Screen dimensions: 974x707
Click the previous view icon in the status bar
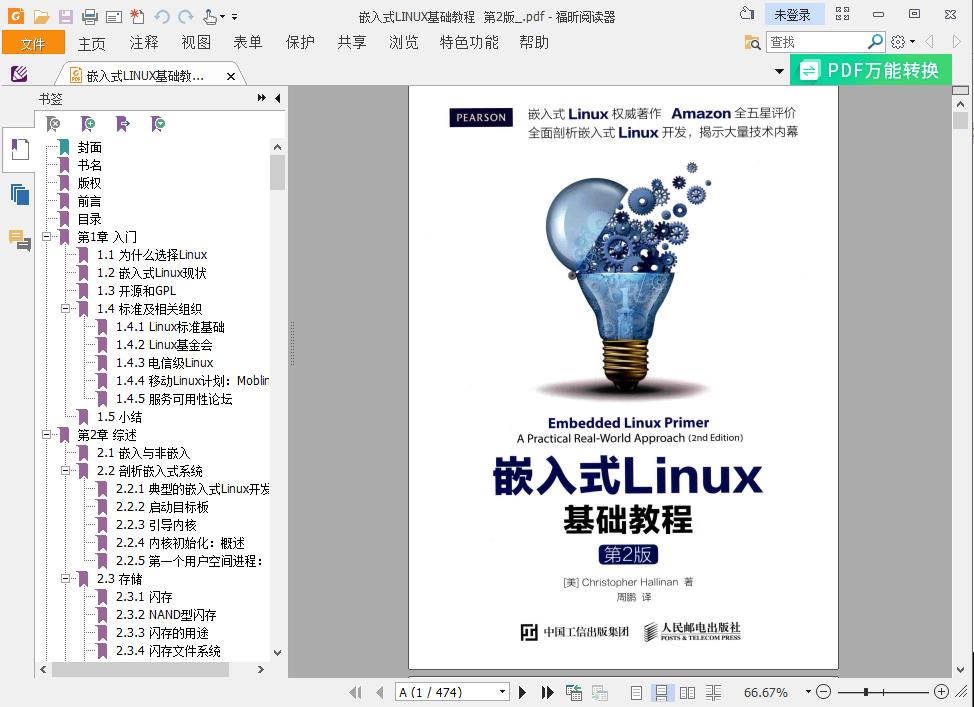[x=573, y=692]
